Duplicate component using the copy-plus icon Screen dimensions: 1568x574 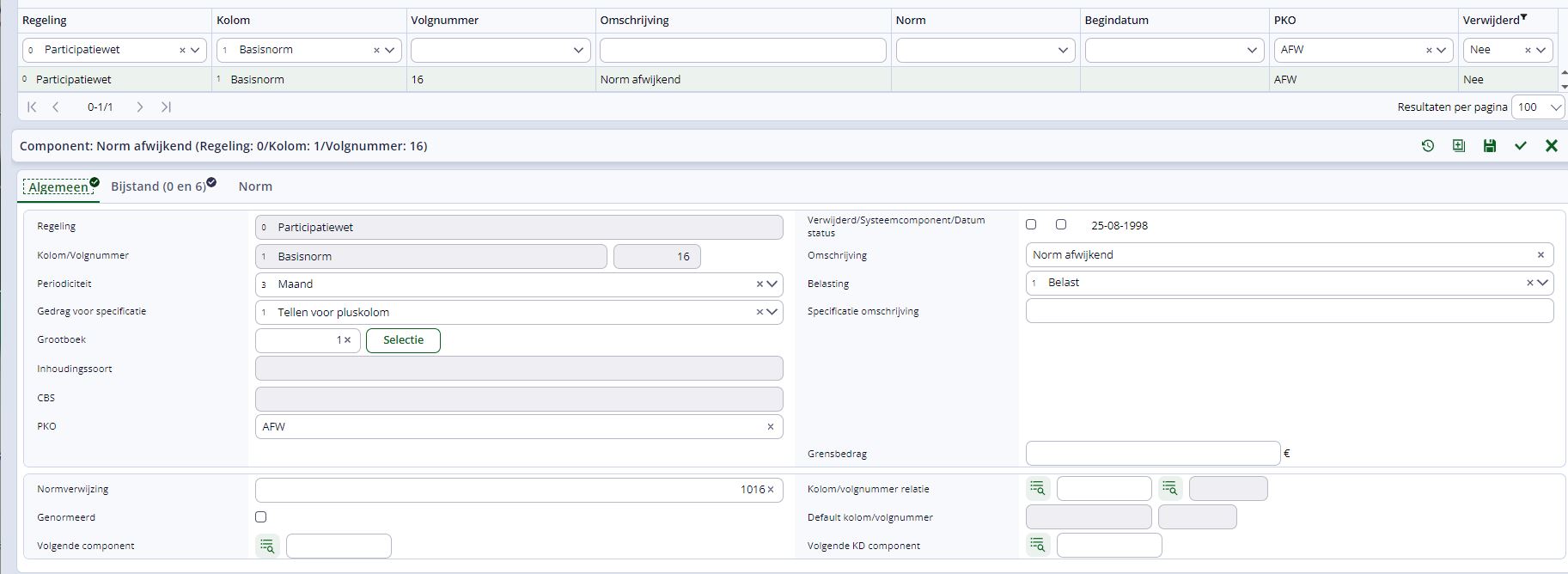(x=1459, y=146)
